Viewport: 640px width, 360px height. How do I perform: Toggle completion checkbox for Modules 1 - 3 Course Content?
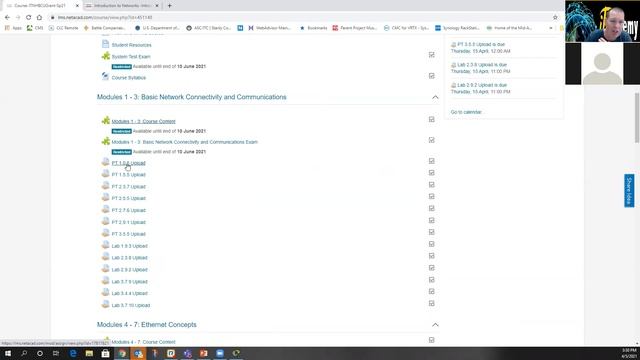tap(431, 119)
